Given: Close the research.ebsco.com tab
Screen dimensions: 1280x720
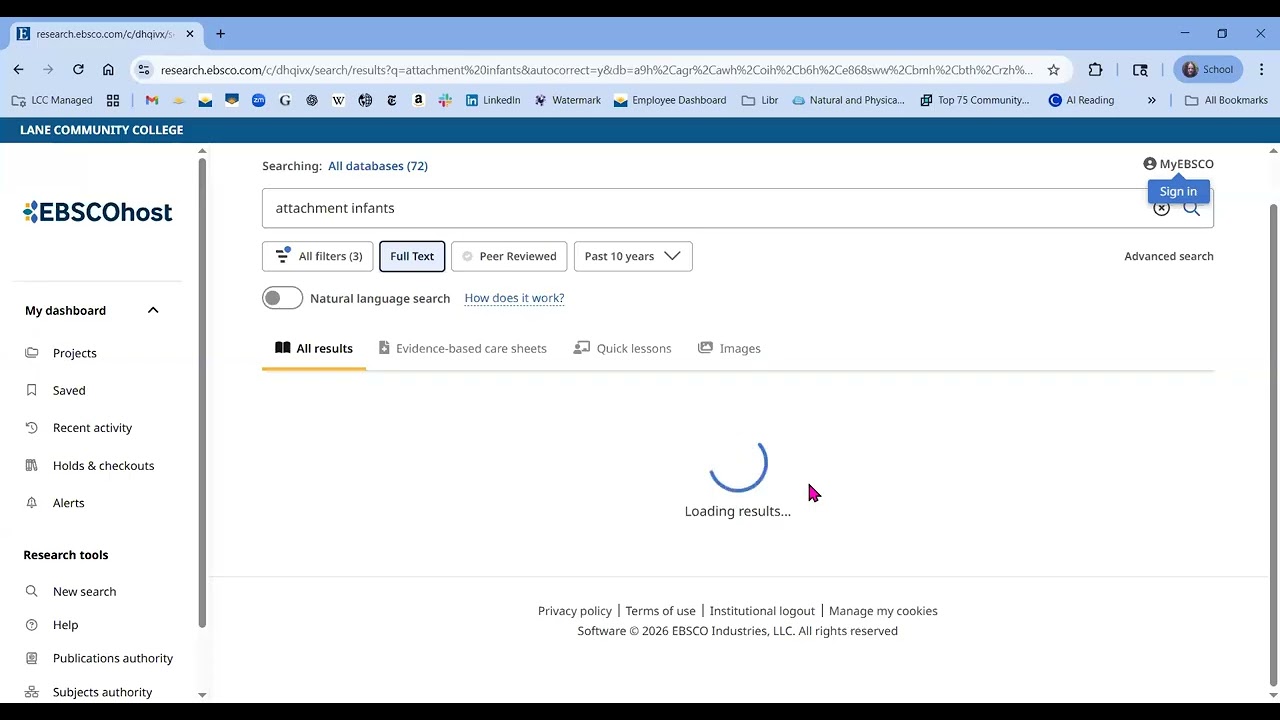Looking at the screenshot, I should [190, 34].
